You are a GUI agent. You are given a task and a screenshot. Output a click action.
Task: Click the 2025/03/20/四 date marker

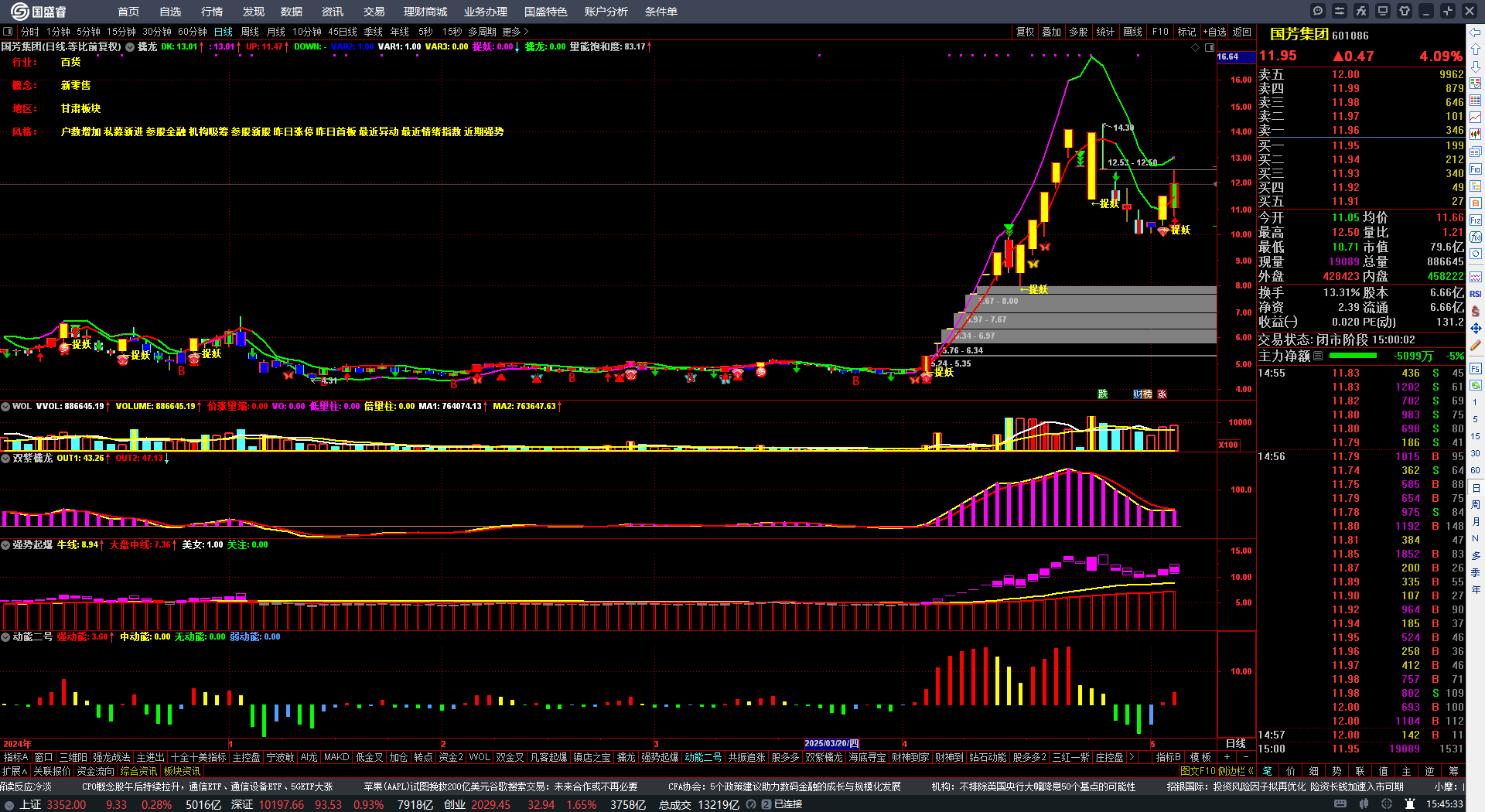pos(832,743)
